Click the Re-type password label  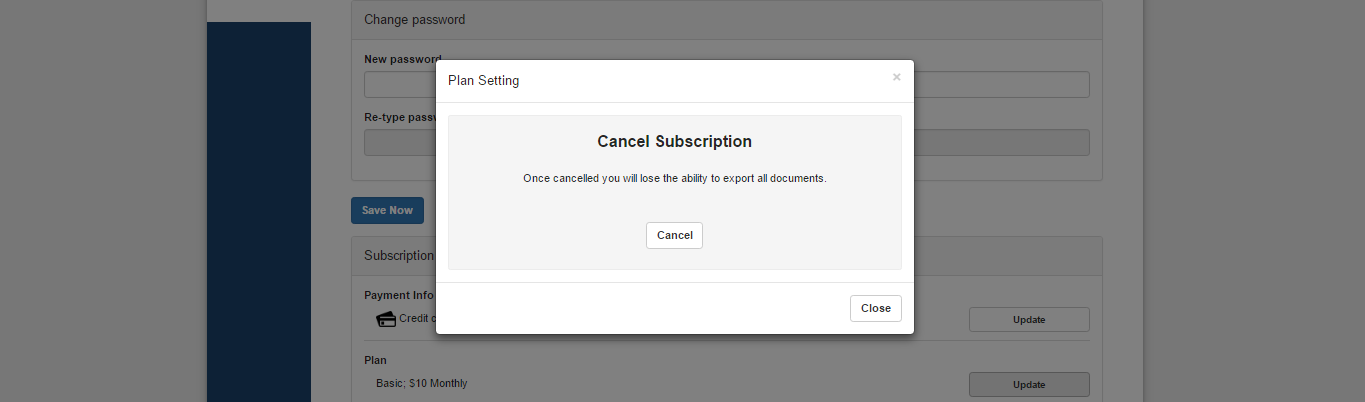(x=399, y=118)
